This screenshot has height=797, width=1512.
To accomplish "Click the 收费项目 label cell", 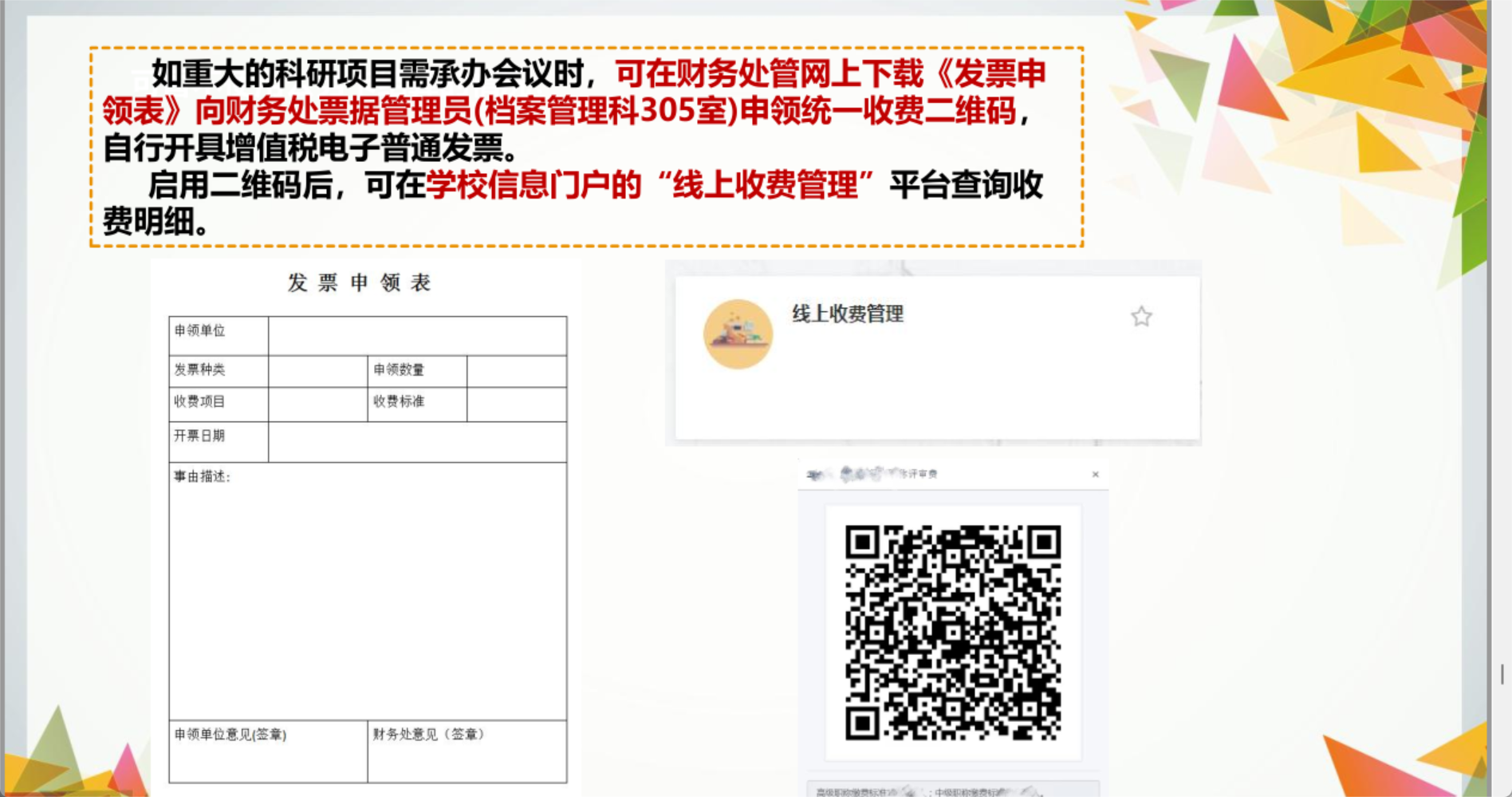I will 219,404.
